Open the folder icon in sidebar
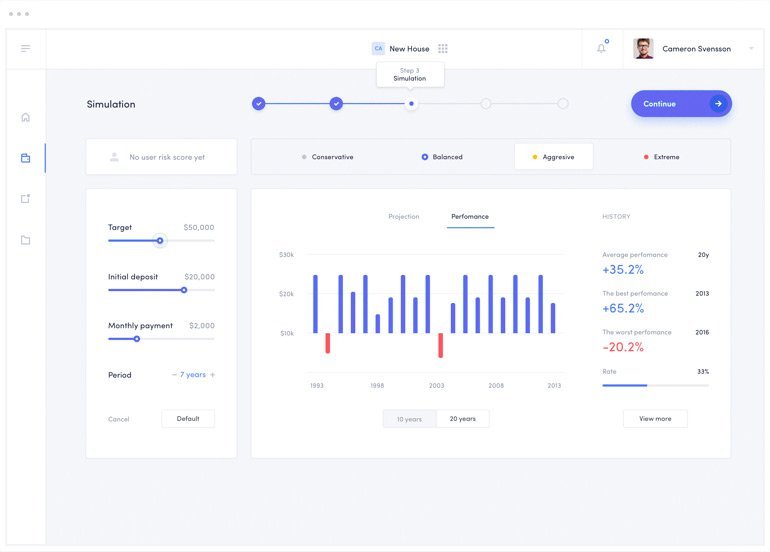 click(x=25, y=240)
